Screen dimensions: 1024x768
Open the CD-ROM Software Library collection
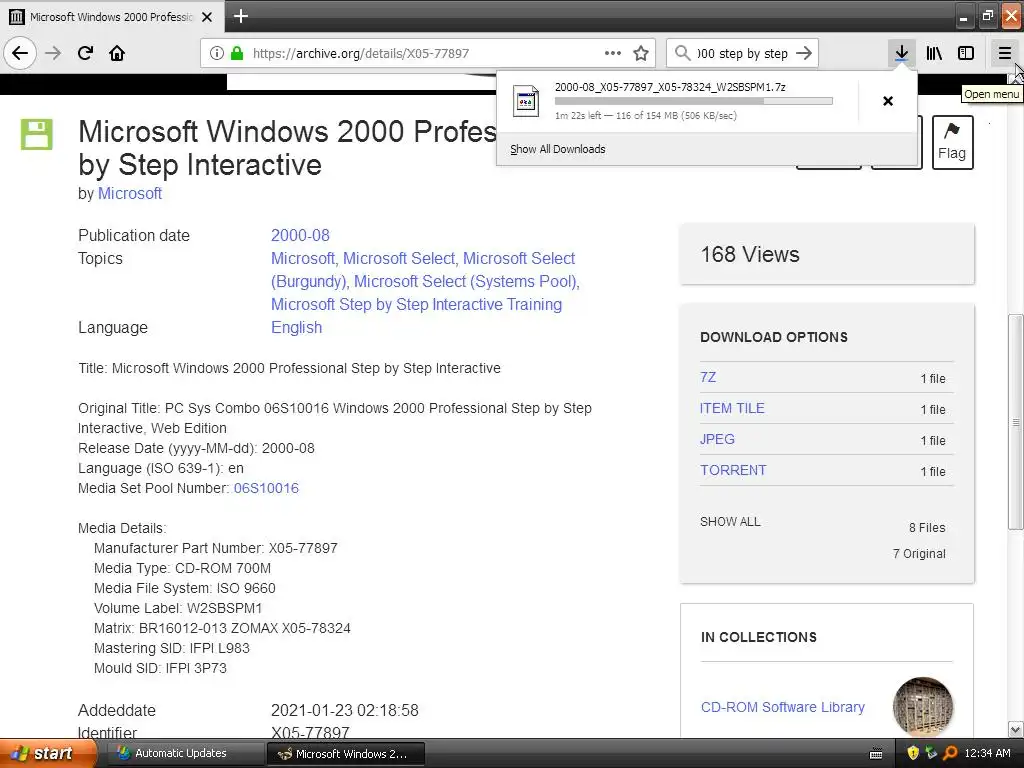pyautogui.click(x=782, y=707)
